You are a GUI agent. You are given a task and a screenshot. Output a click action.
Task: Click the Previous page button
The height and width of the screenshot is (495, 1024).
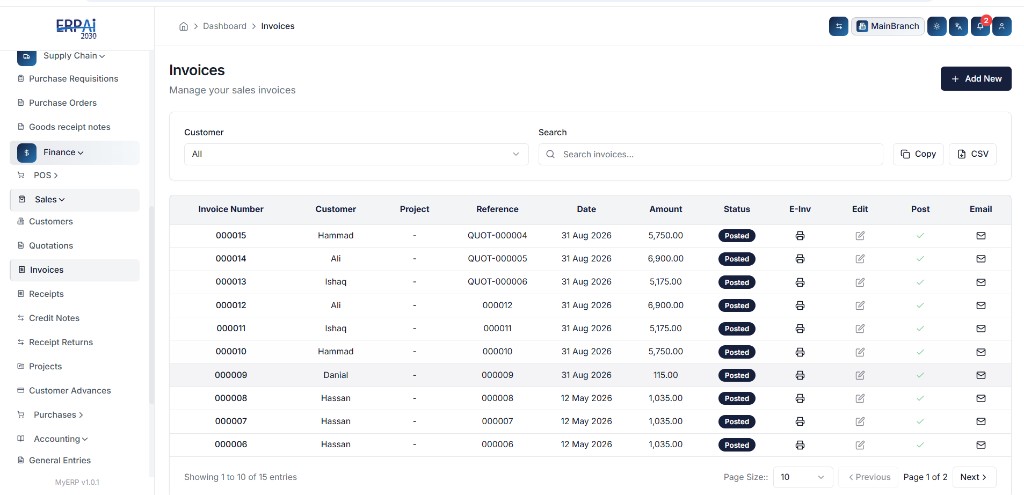point(869,477)
